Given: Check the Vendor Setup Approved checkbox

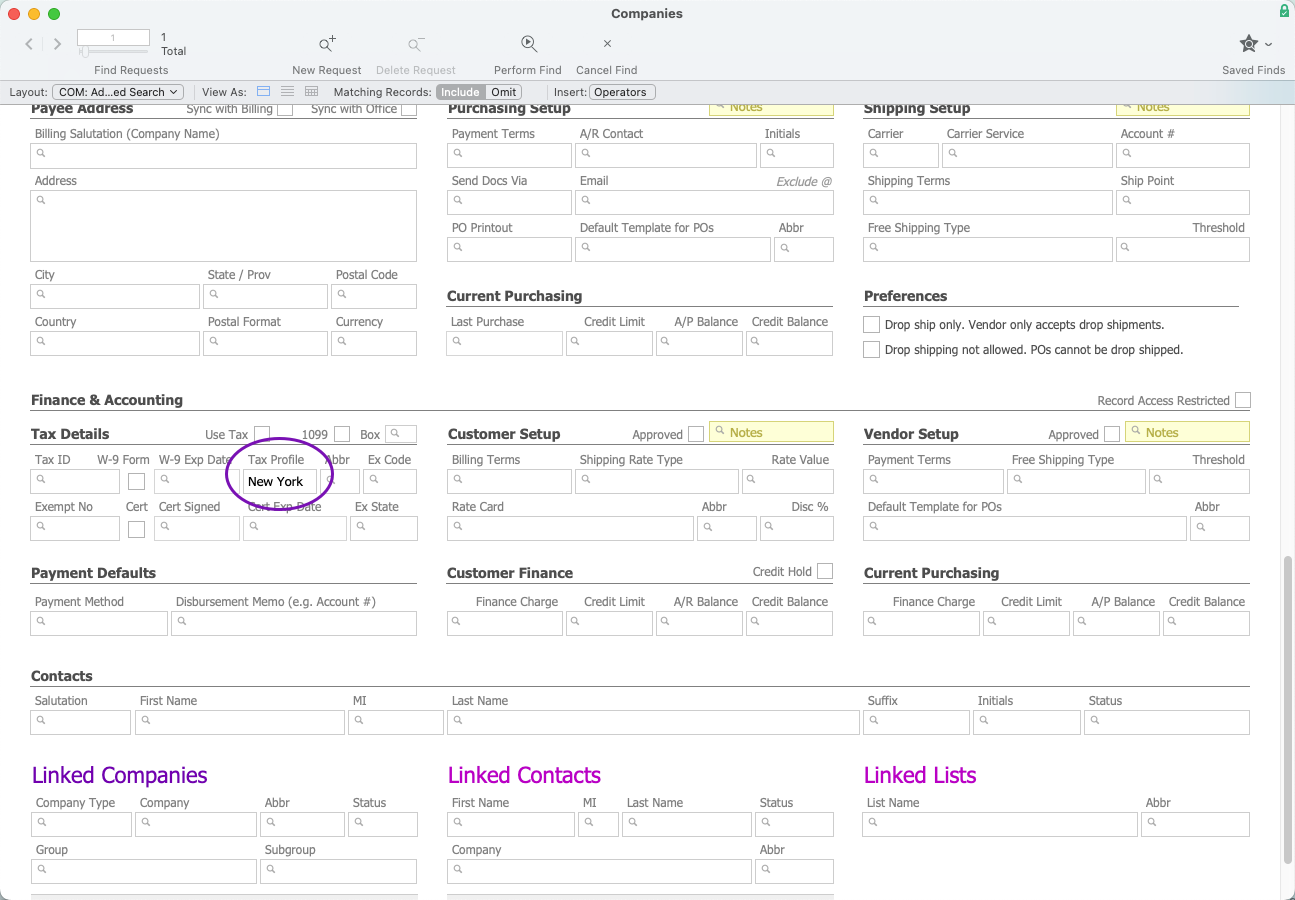Looking at the screenshot, I should pos(1112,434).
